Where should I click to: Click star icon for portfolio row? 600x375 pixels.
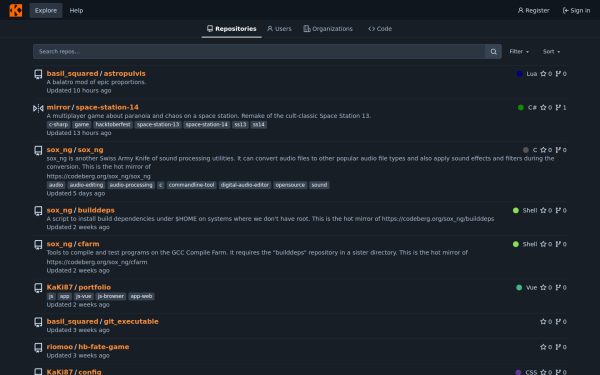[x=543, y=287]
